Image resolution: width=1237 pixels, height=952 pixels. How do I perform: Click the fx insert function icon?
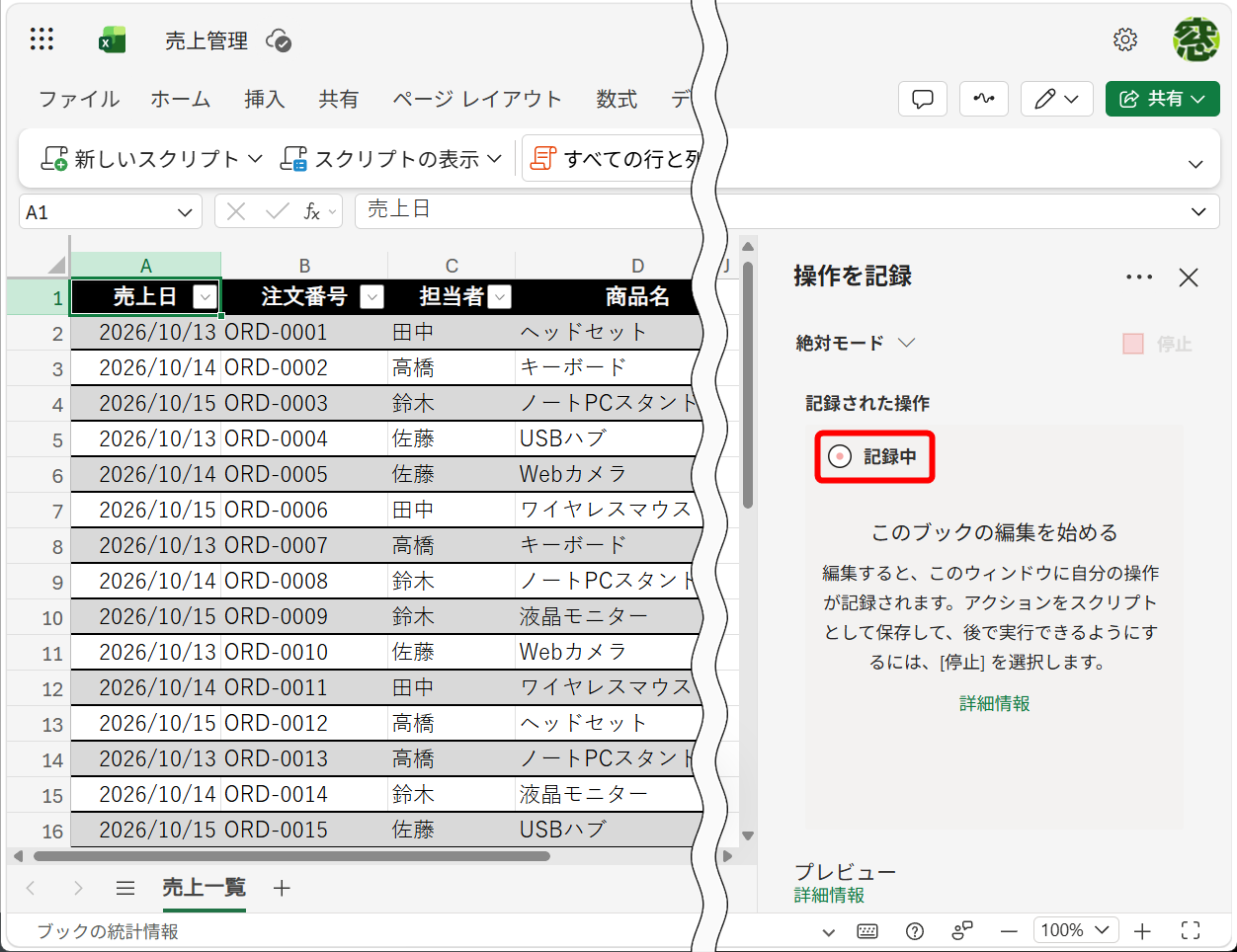pos(312,211)
